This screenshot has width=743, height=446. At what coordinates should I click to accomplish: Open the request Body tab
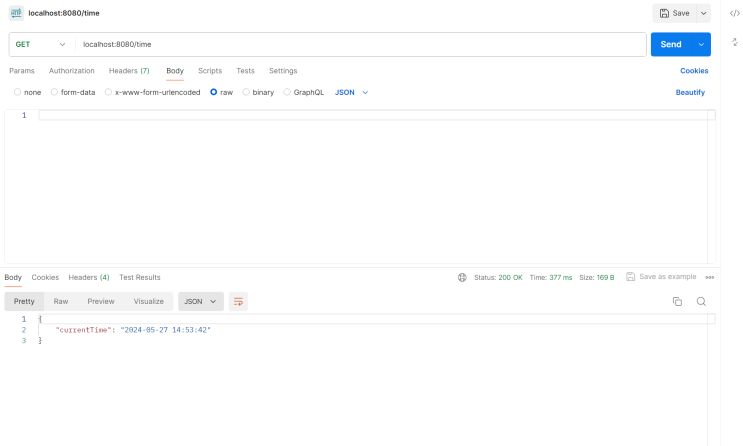click(x=175, y=71)
